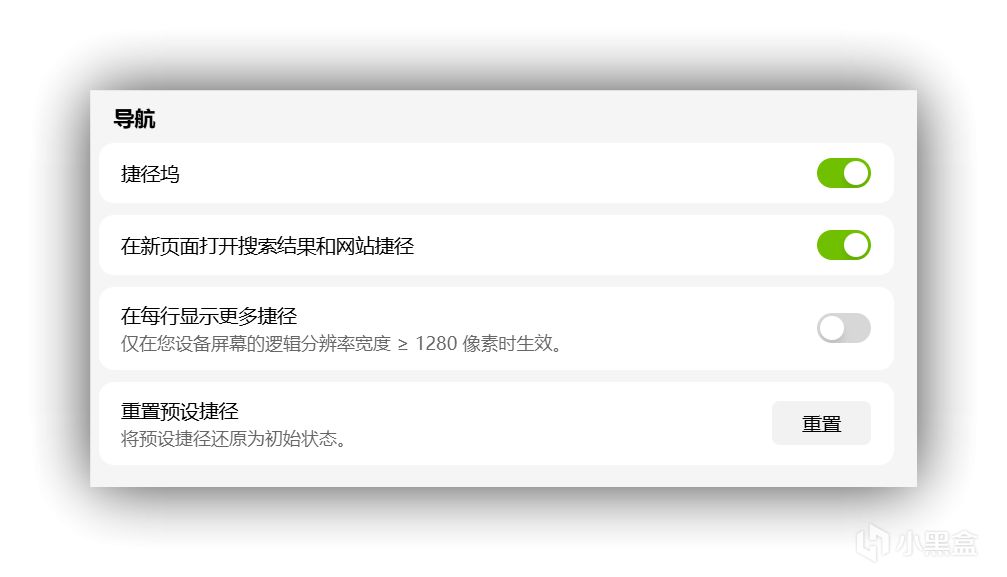This screenshot has width=1007, height=577.
Task: Click the 在每行显示更多捷径 title text
Action: (209, 316)
